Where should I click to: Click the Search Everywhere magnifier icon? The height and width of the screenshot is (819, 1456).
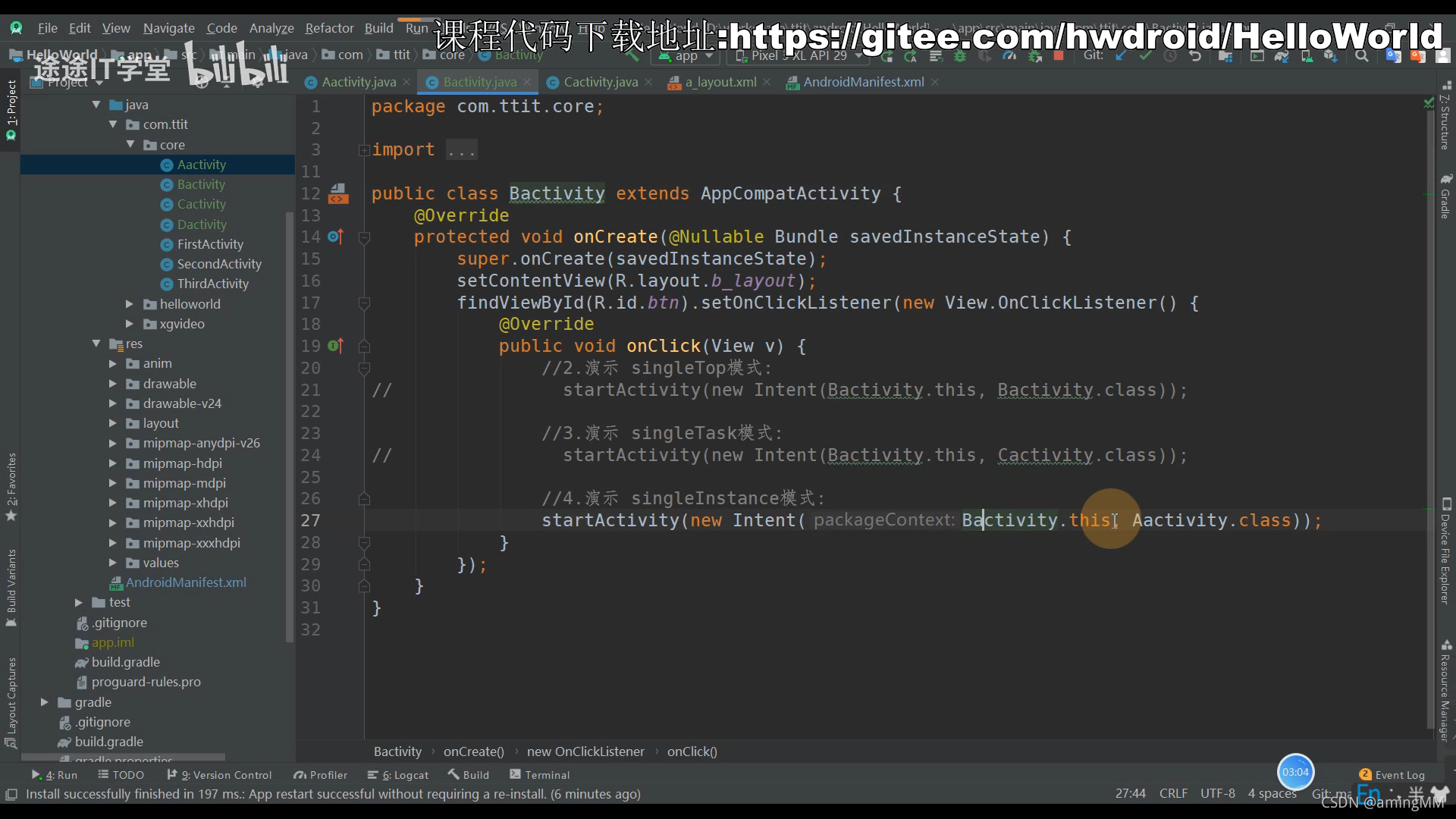click(x=1361, y=56)
